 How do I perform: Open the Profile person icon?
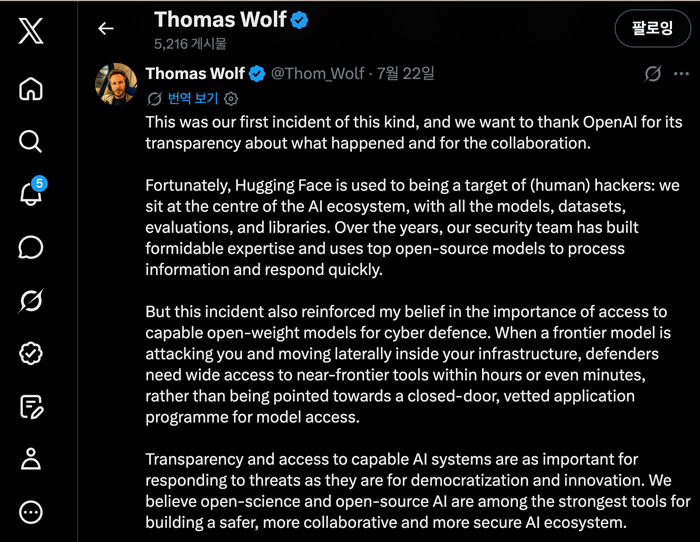[31, 459]
